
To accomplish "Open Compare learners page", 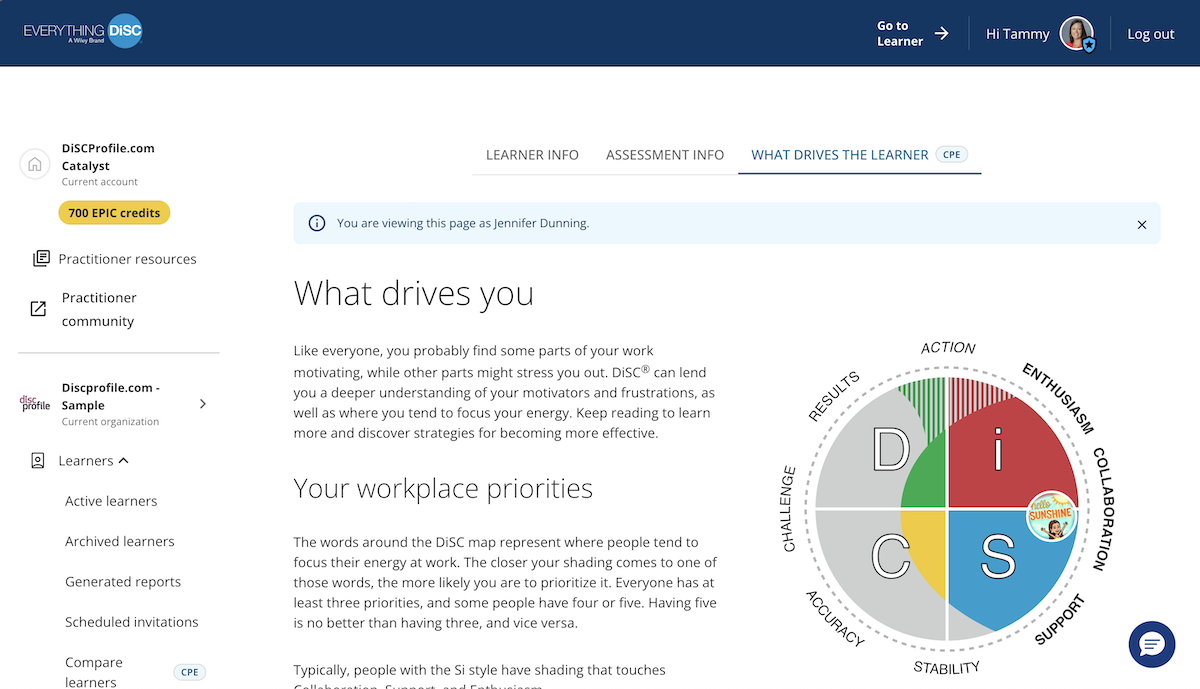I will tap(94, 672).
